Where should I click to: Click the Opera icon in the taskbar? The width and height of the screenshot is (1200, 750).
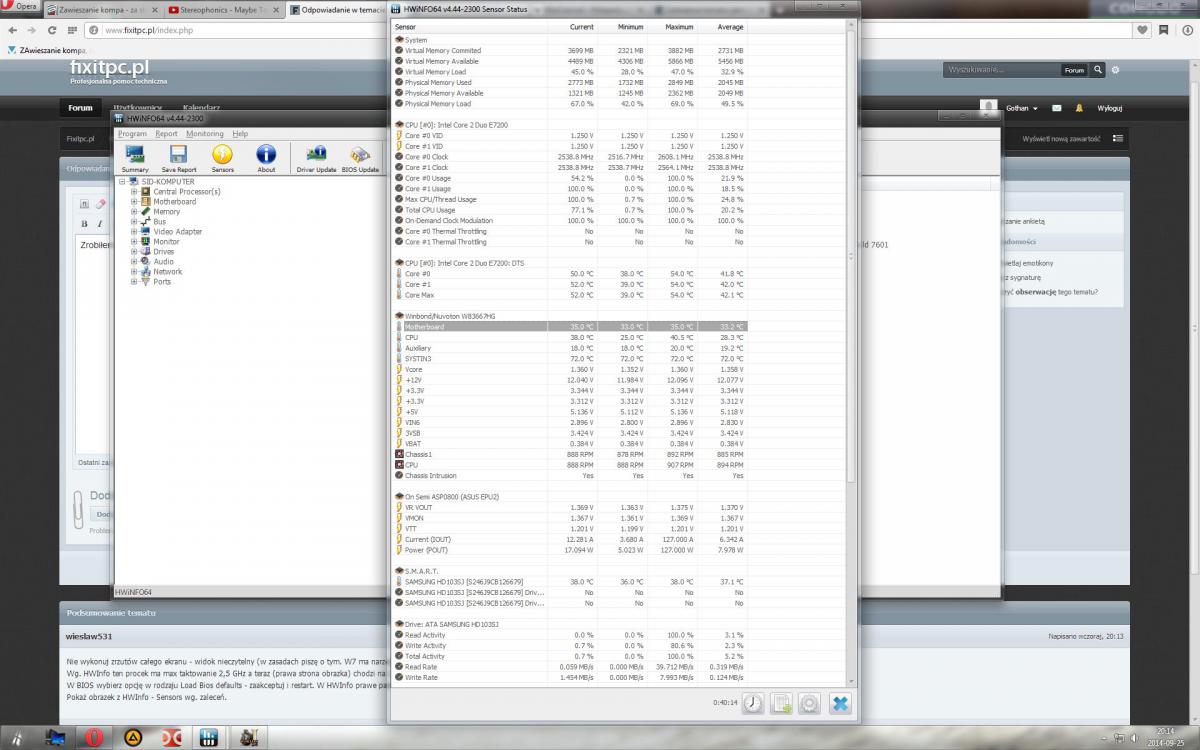click(93, 737)
